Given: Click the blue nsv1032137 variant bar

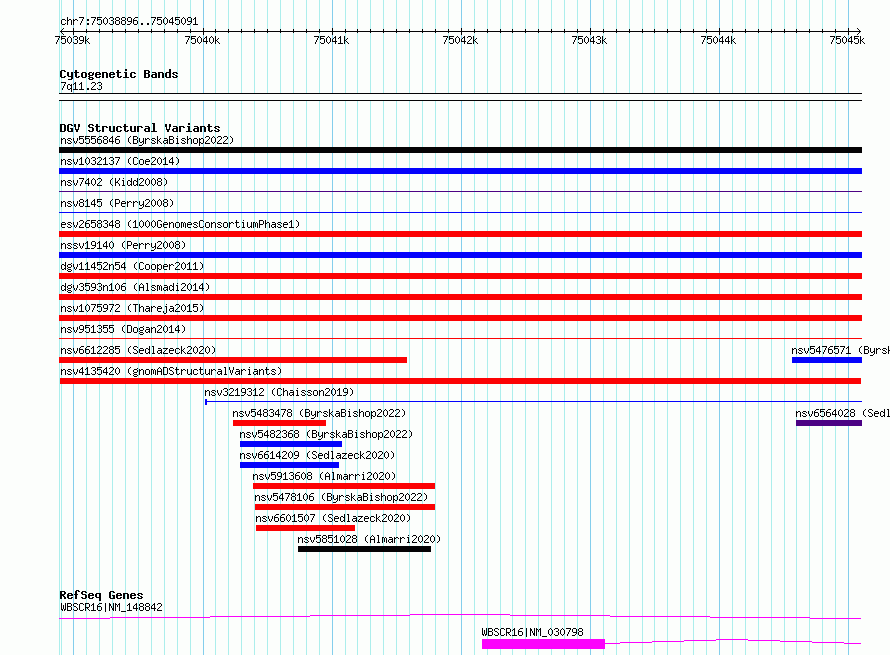Looking at the screenshot, I should 460,171.
